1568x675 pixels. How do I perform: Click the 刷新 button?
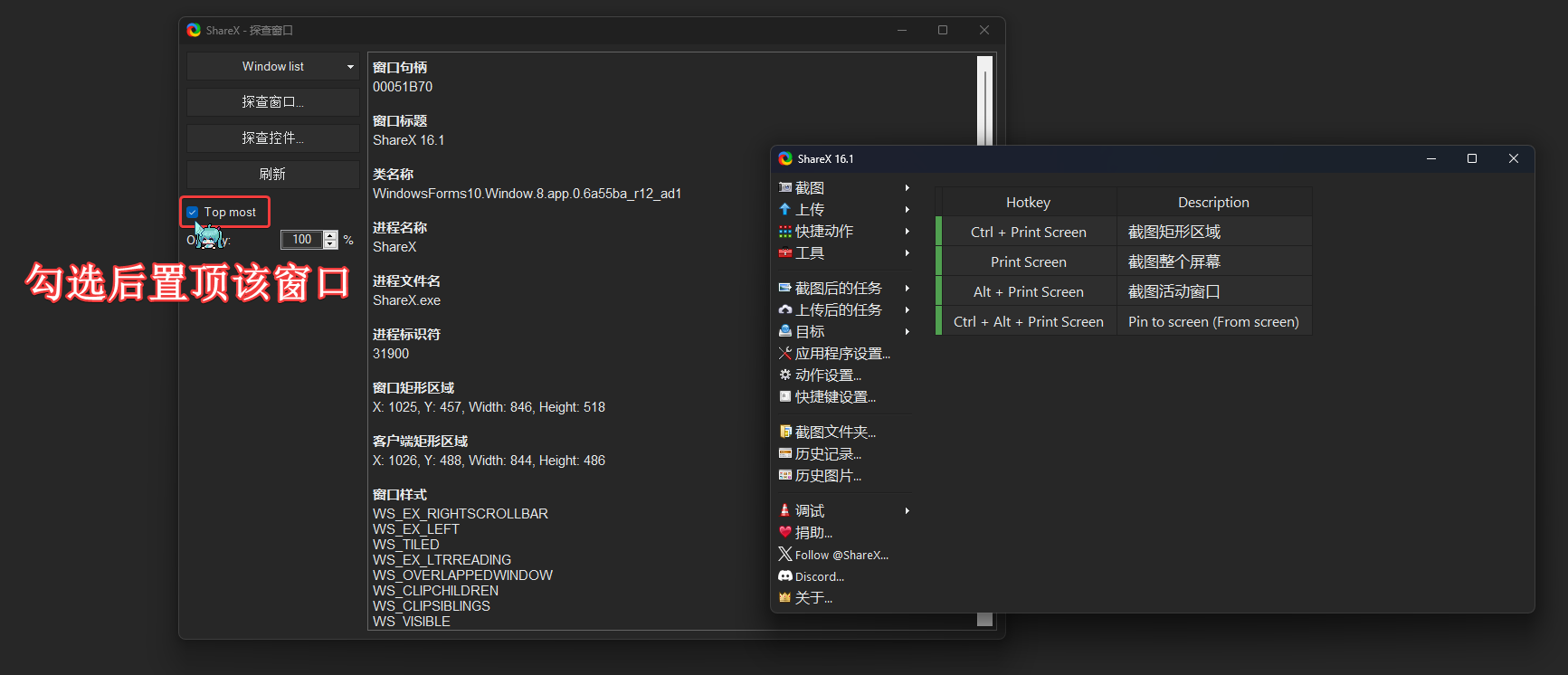tap(272, 174)
